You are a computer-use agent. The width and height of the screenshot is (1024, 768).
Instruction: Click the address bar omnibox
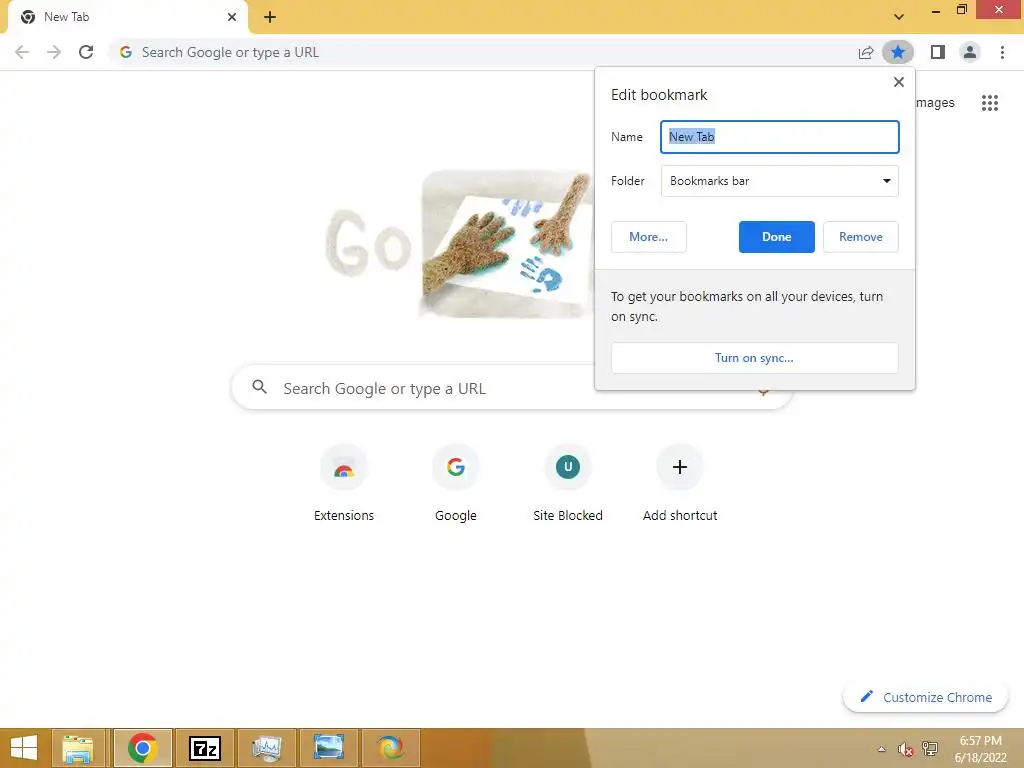tap(483, 52)
